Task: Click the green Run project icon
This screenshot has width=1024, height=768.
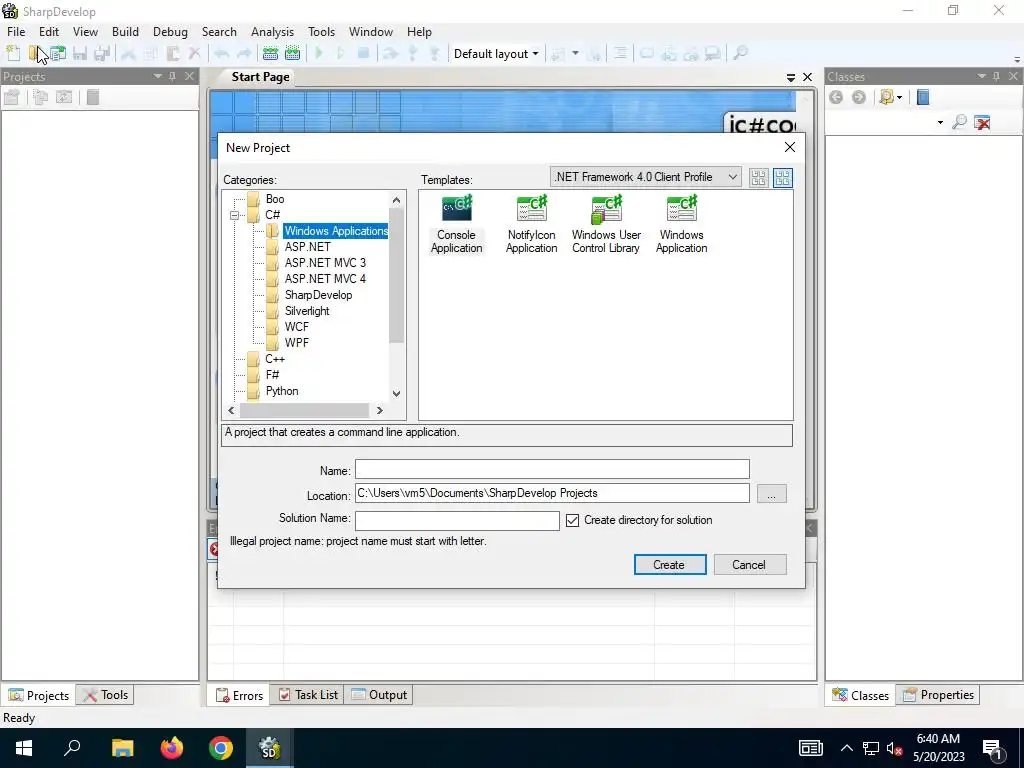Action: point(319,54)
